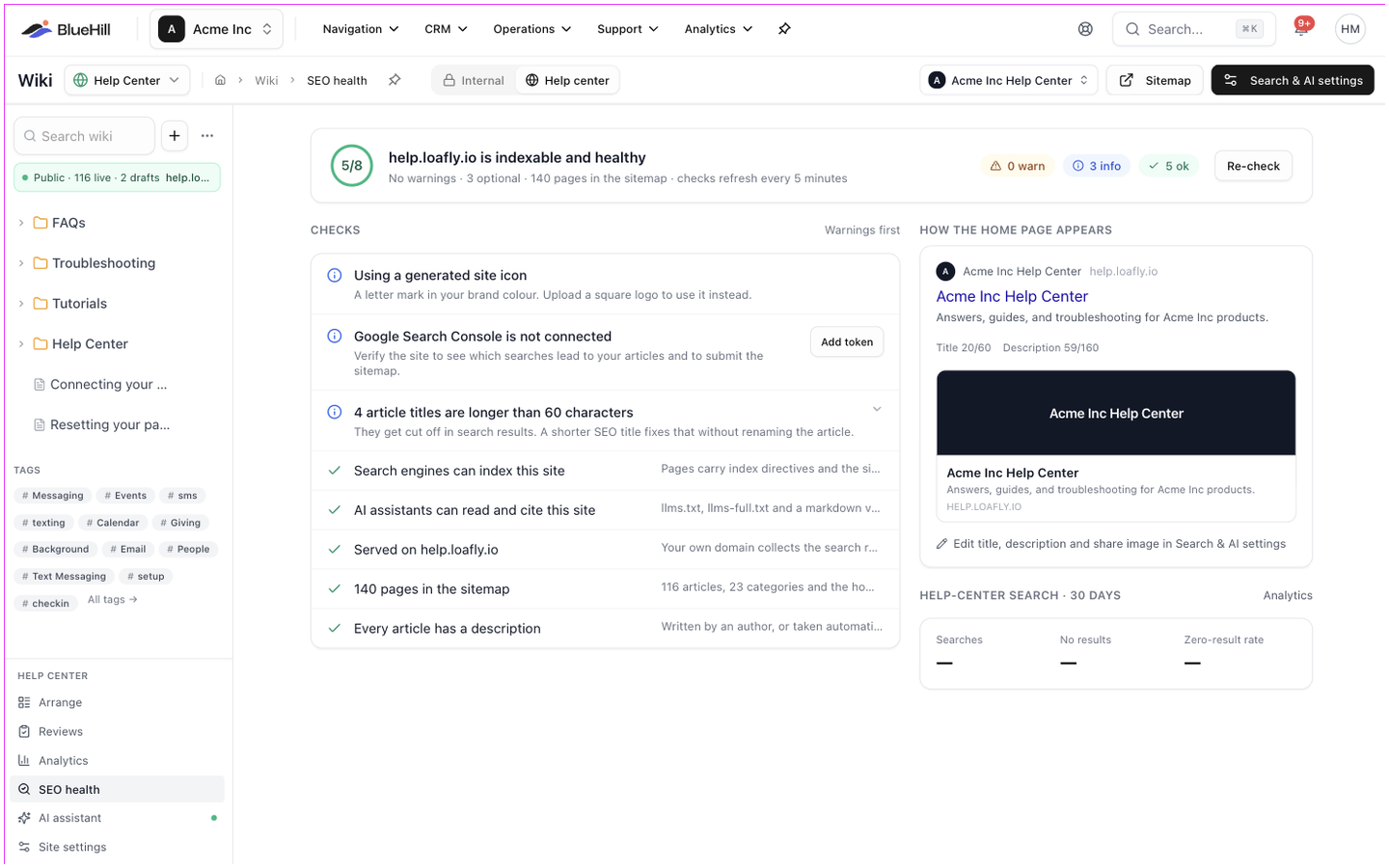The height and width of the screenshot is (868, 1389).
Task: Filter checks by 5 ok
Action: (x=1168, y=166)
